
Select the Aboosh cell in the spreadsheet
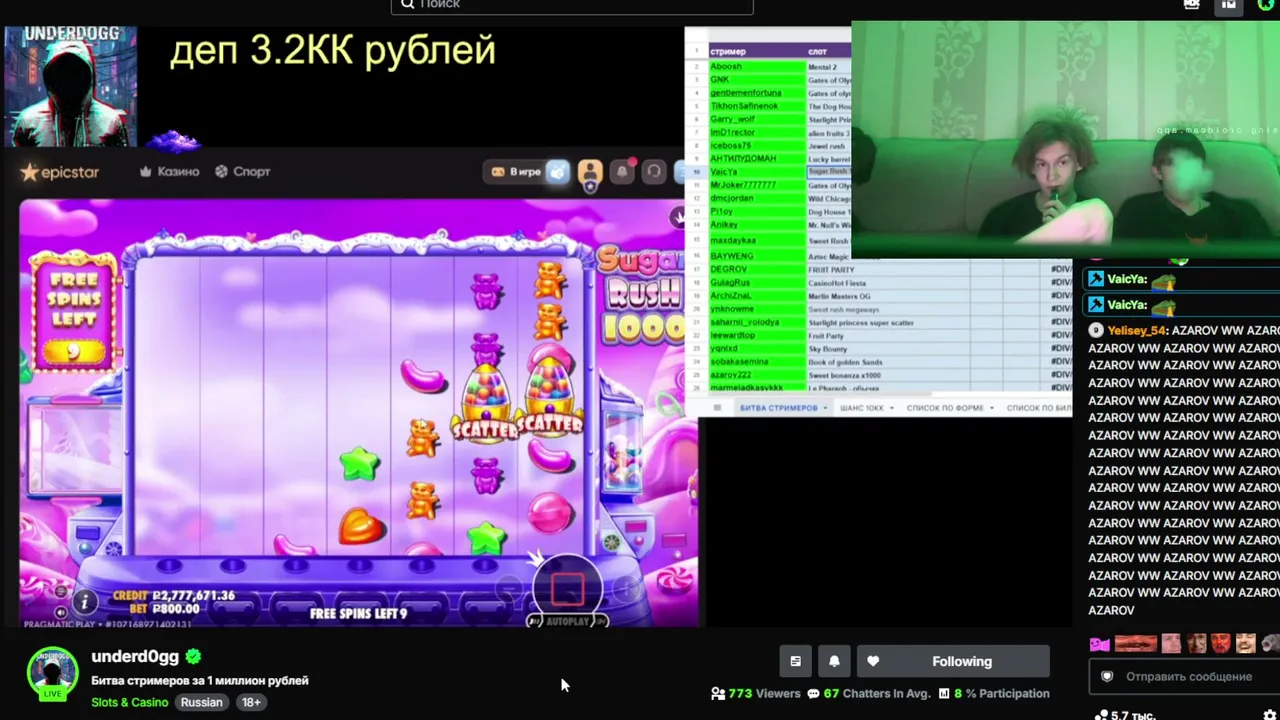point(756,67)
